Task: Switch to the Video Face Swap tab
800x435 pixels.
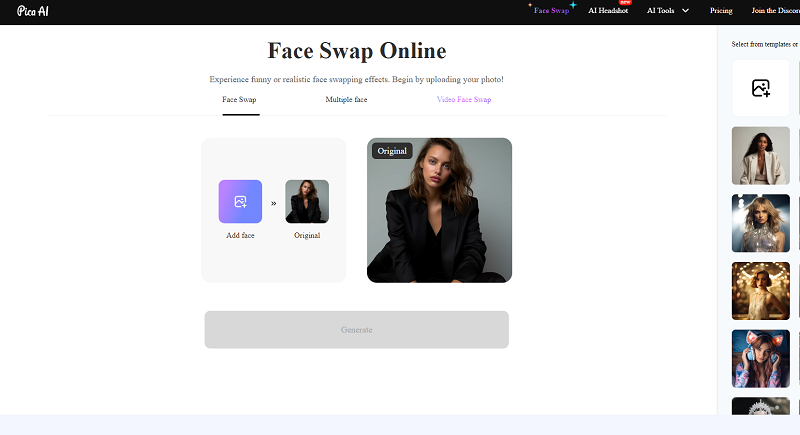Action: click(x=464, y=99)
